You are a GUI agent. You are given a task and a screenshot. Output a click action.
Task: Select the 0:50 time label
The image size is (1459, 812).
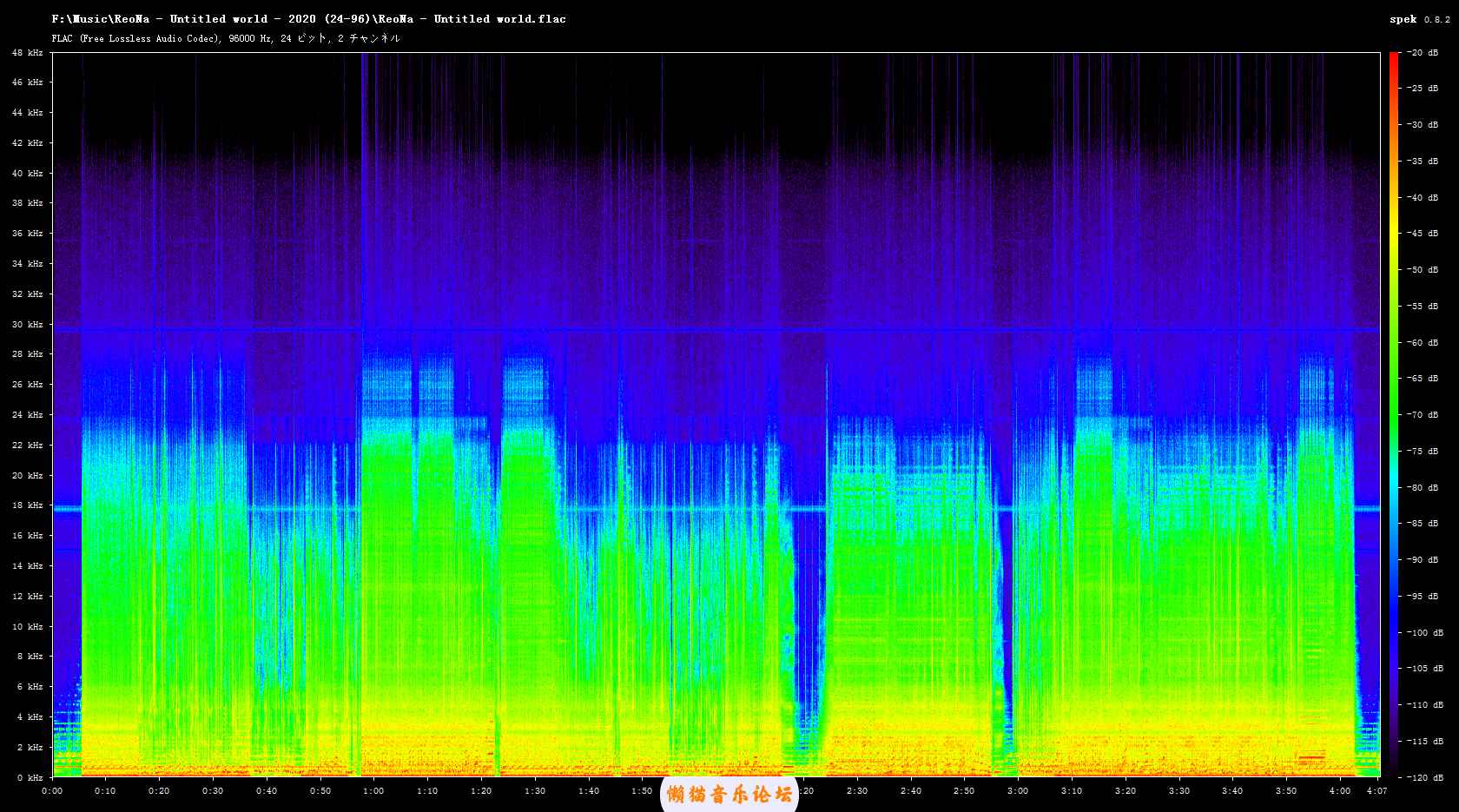(320, 791)
